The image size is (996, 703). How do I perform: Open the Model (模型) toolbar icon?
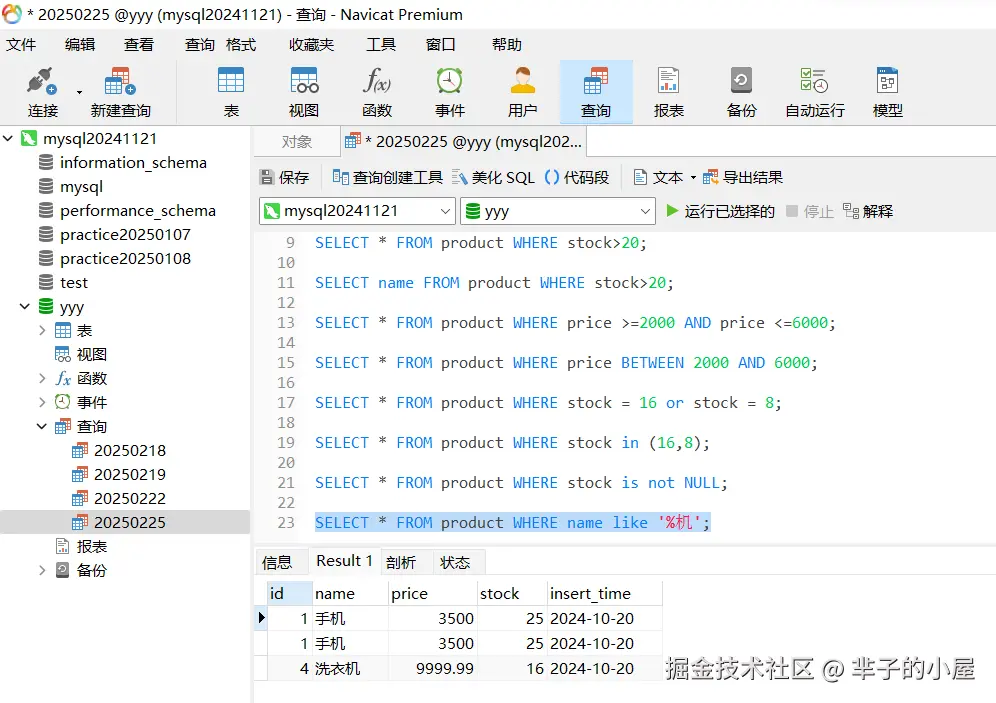[887, 93]
